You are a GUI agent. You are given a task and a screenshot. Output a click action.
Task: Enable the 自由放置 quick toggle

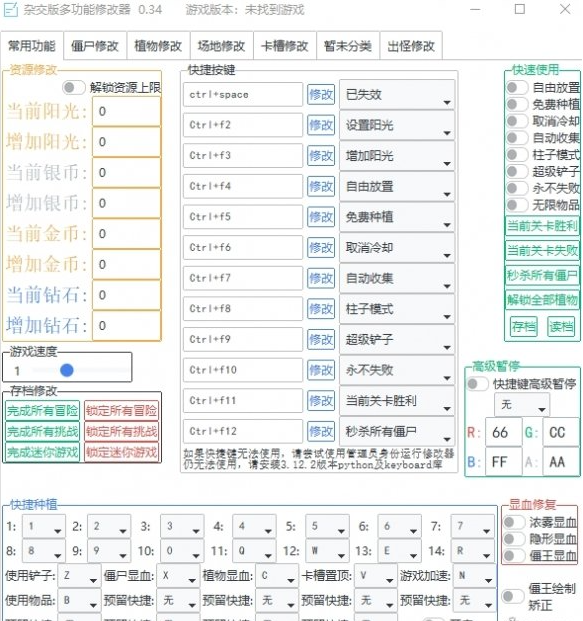coord(517,87)
